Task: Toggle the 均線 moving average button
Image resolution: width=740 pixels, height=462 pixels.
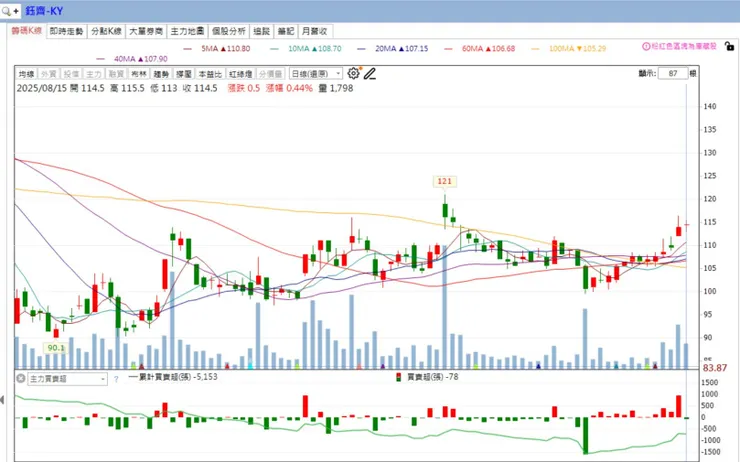Action: click(26, 74)
